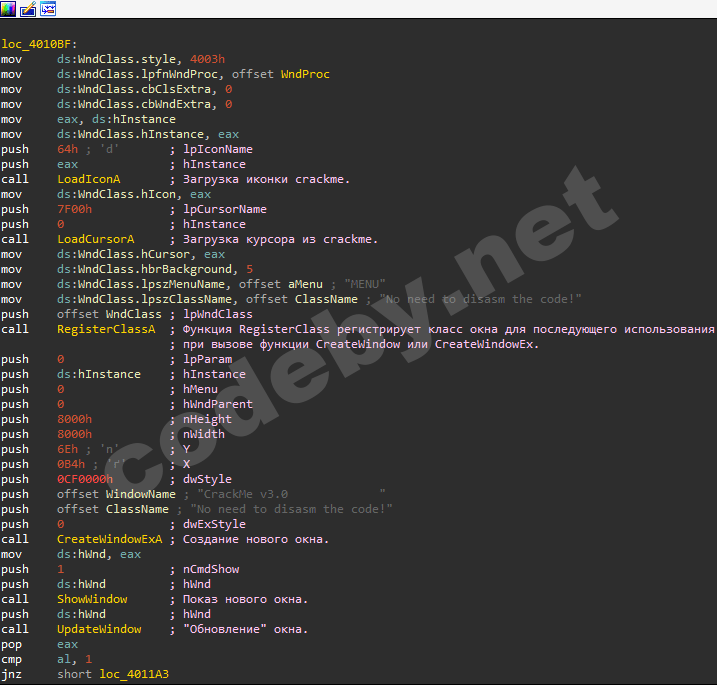Click the lpWndClass comment
Screen dimensions: 717x685
pyautogui.click(x=218, y=315)
